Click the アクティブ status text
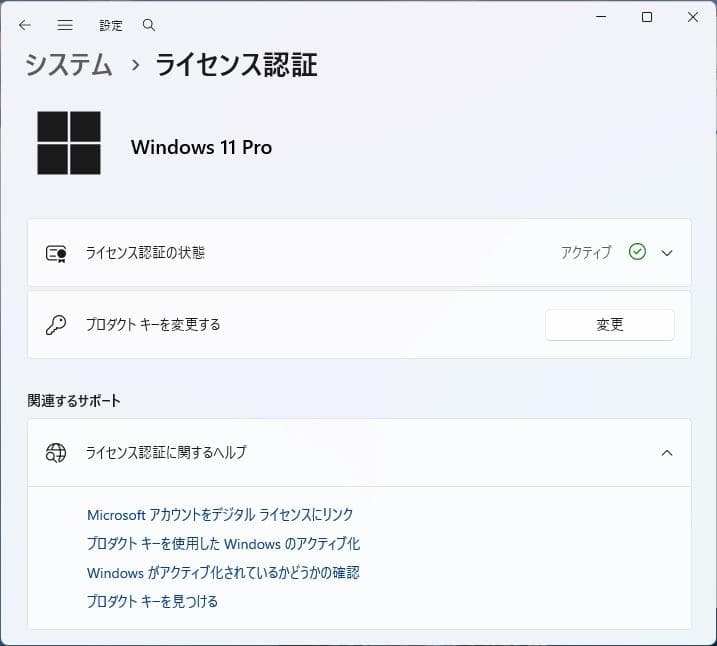The width and height of the screenshot is (717, 646). point(586,252)
